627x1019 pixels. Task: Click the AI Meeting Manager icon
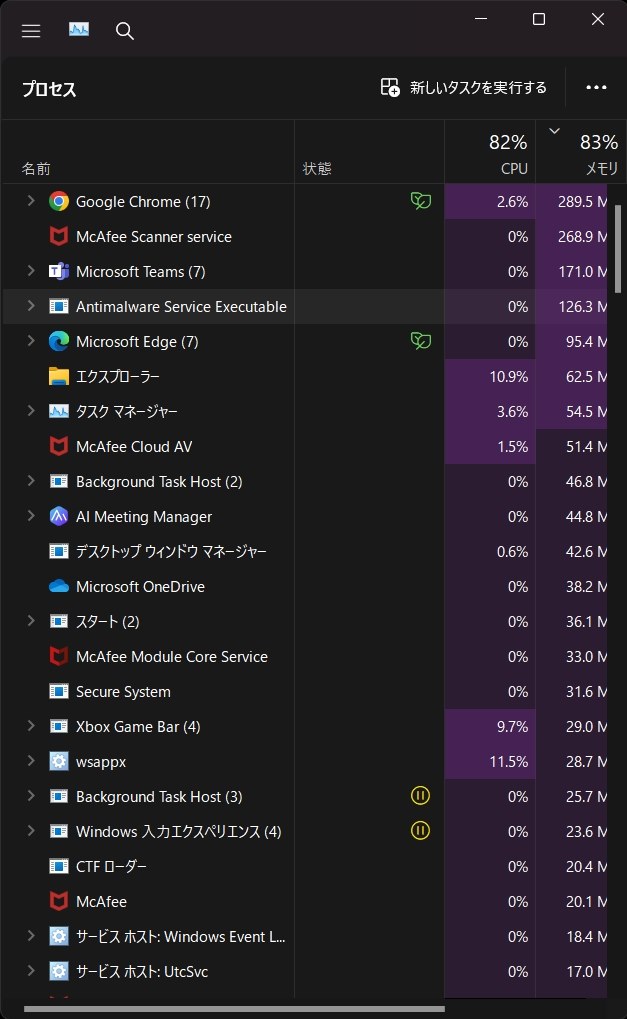pyautogui.click(x=59, y=517)
